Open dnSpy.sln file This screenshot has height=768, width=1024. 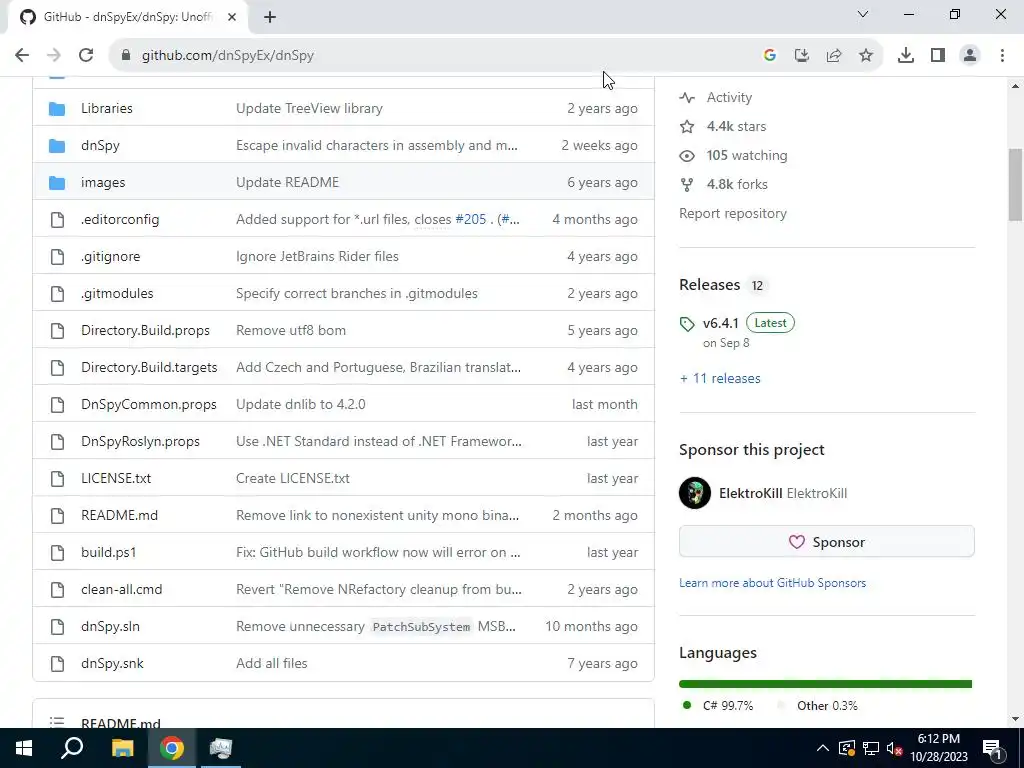click(x=110, y=626)
